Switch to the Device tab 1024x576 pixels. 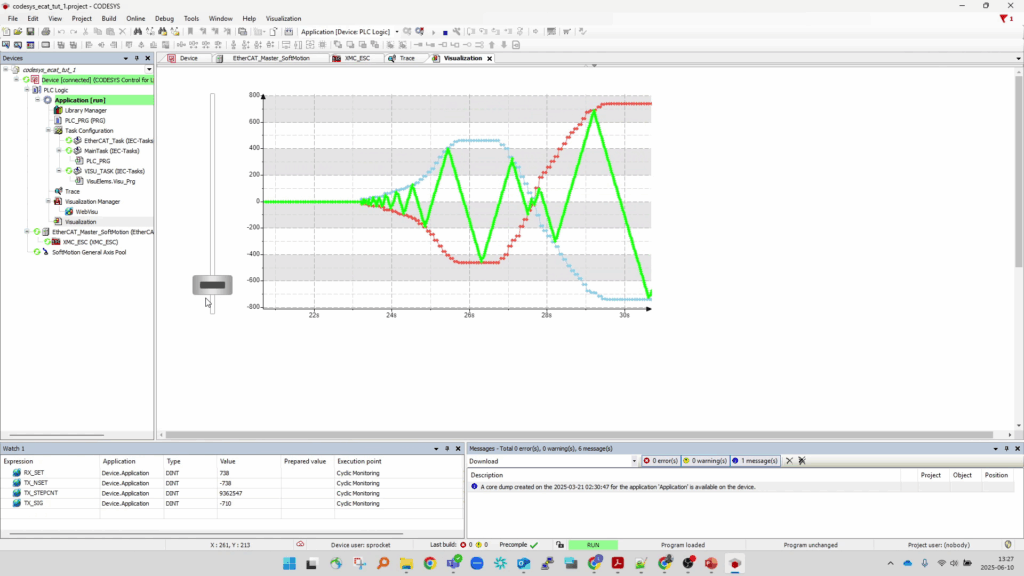188,58
